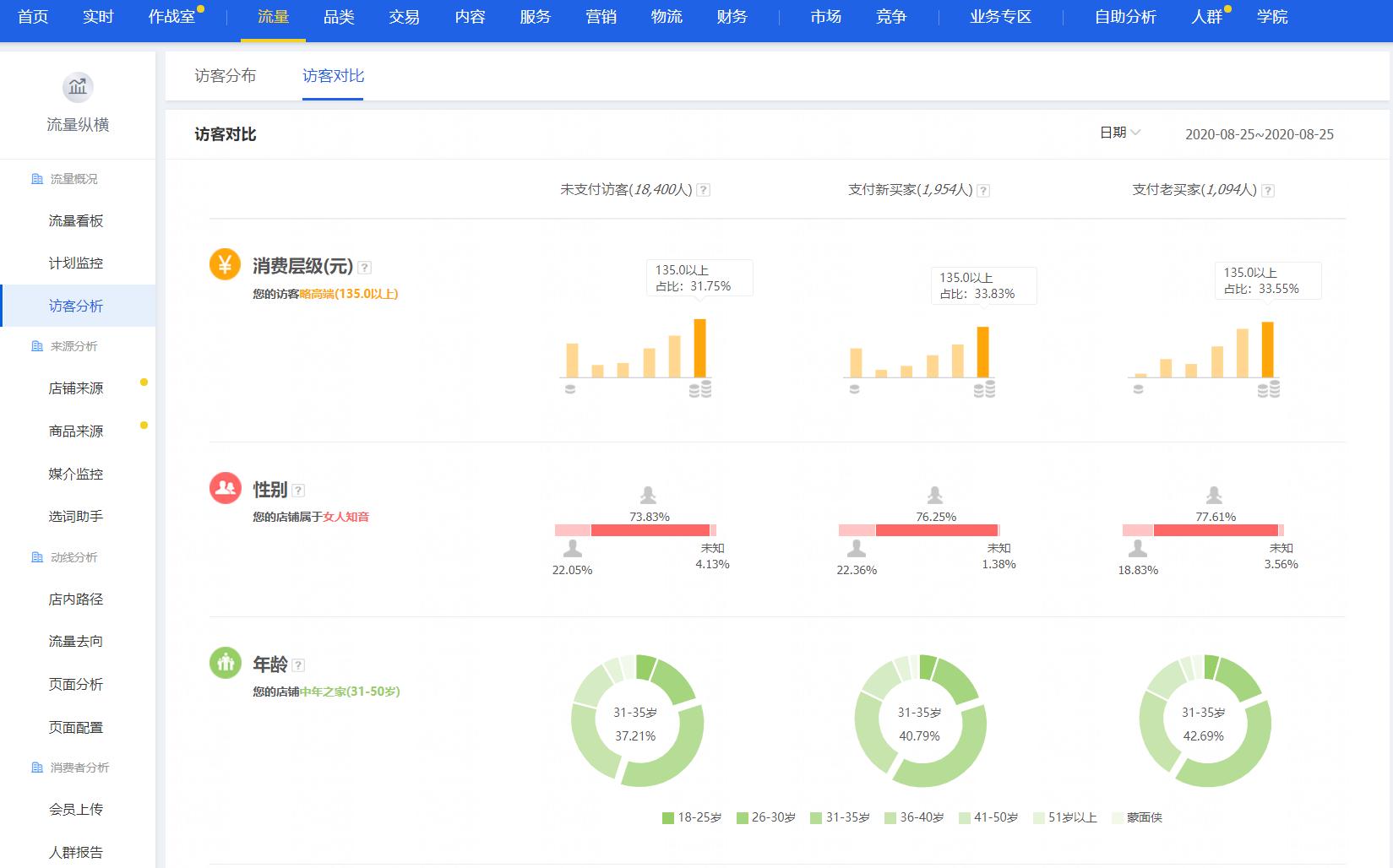This screenshot has width=1393, height=868.
Task: Open the date range 2020-08-25~2020-08-25 selector
Action: 1258,133
